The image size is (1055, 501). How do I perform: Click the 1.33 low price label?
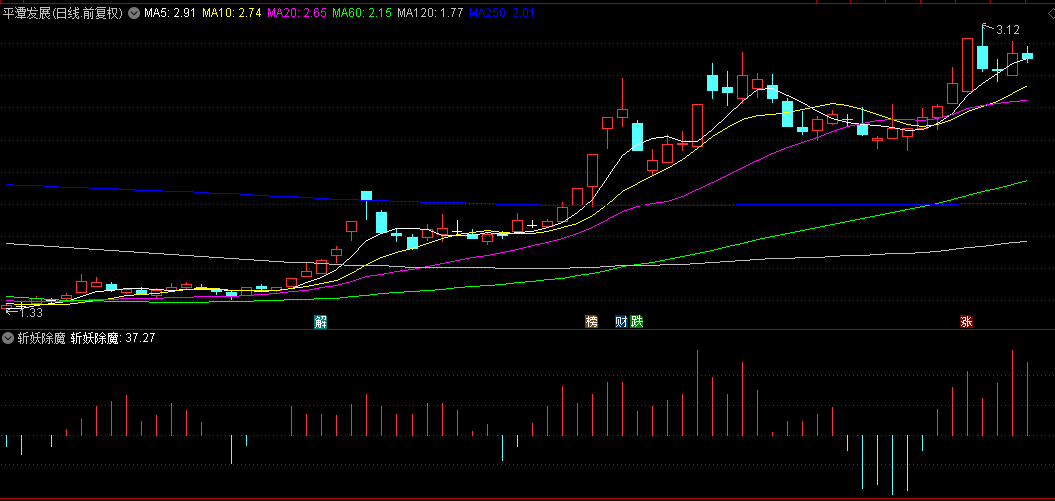point(31,313)
